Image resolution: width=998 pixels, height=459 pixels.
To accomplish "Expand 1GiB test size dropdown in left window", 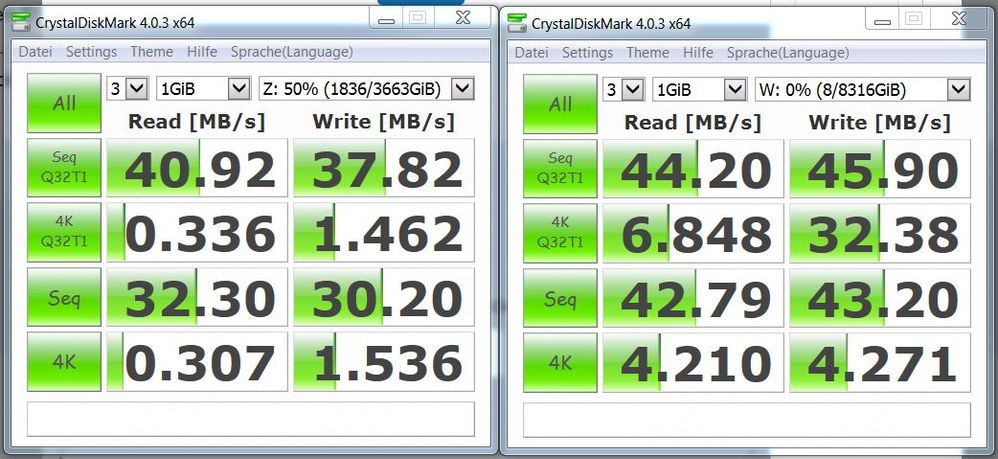I will coord(203,89).
